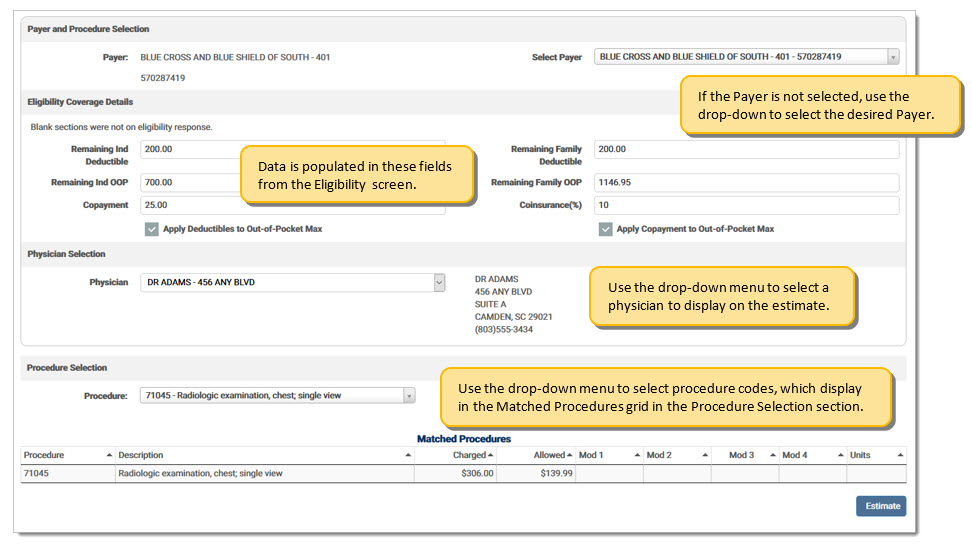Click Description column sort arrow
The height and width of the screenshot is (545, 972).
pyautogui.click(x=408, y=456)
